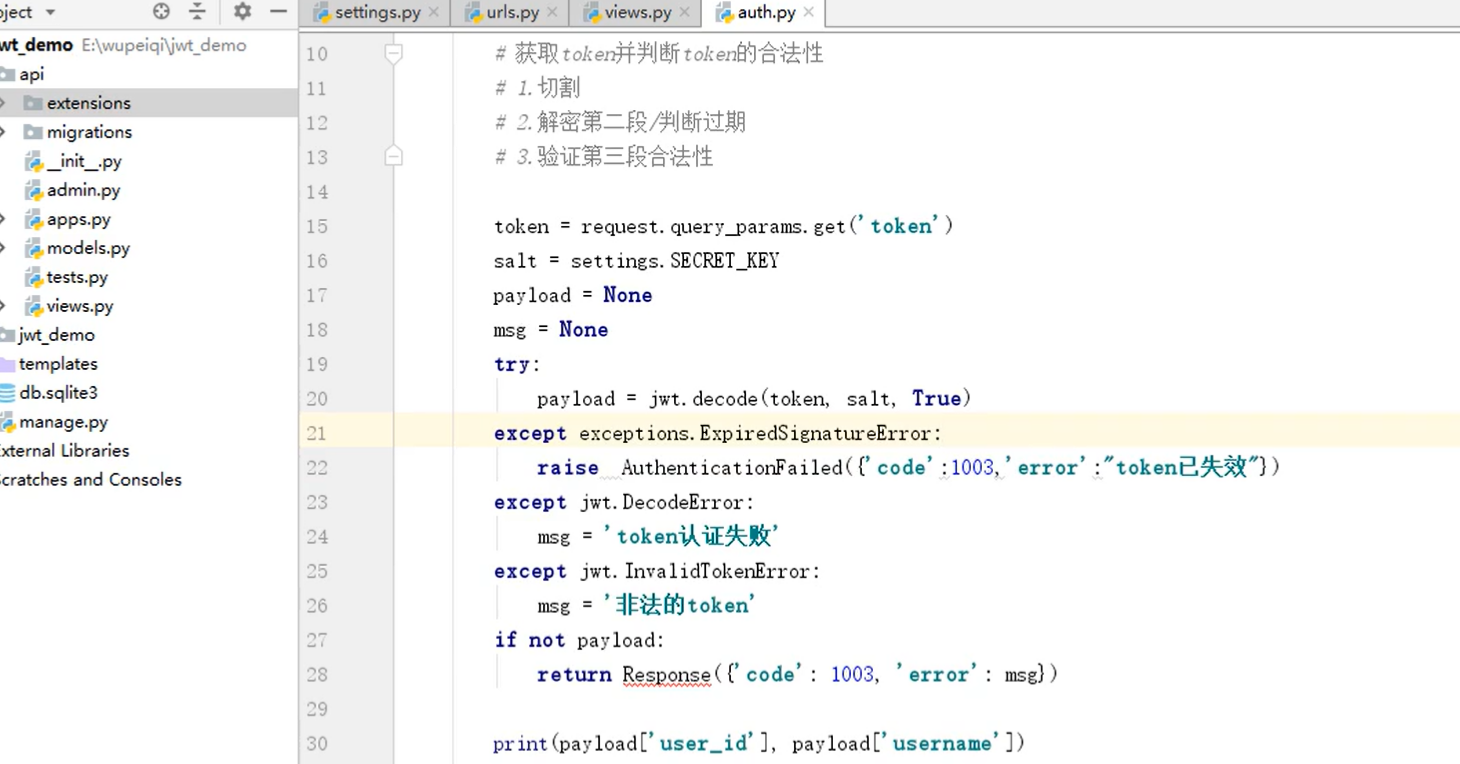Select db.sqlite3 database file
The height and width of the screenshot is (764, 1460).
[x=58, y=393]
